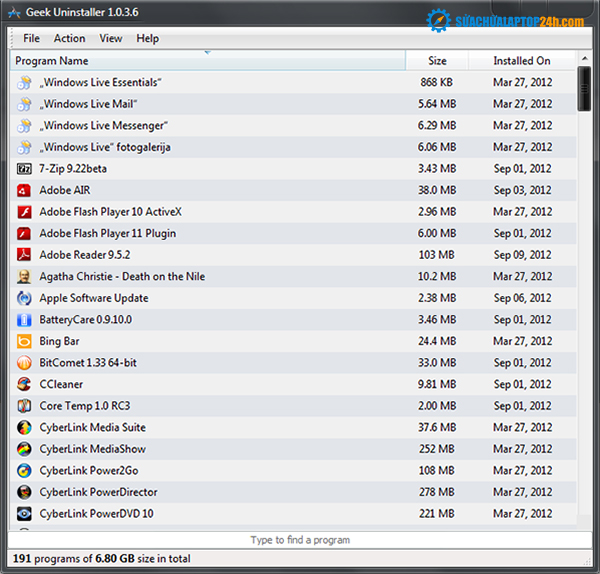Click the BatteryCare icon

(24, 320)
